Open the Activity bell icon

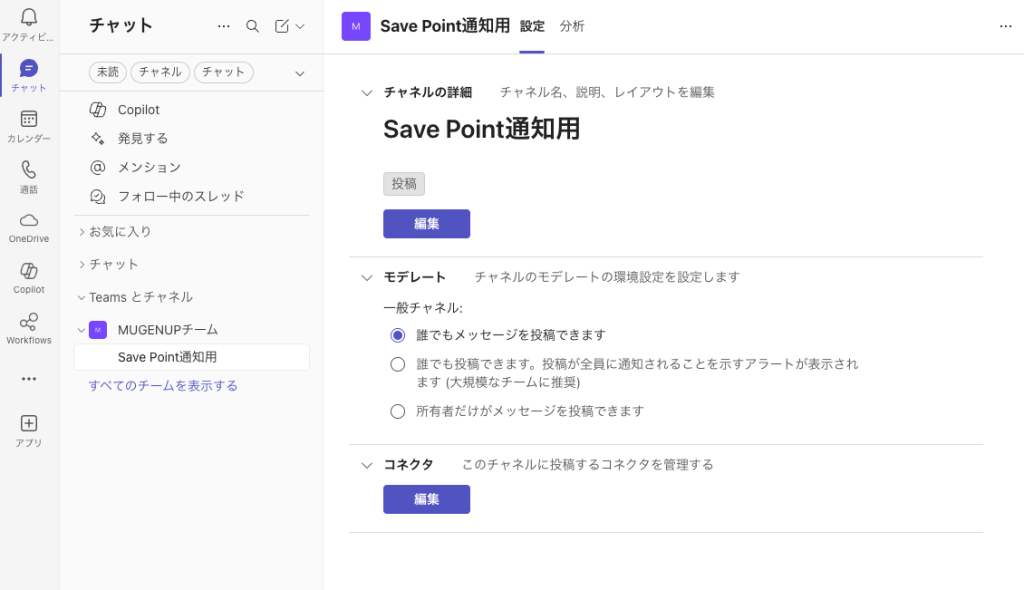29,18
